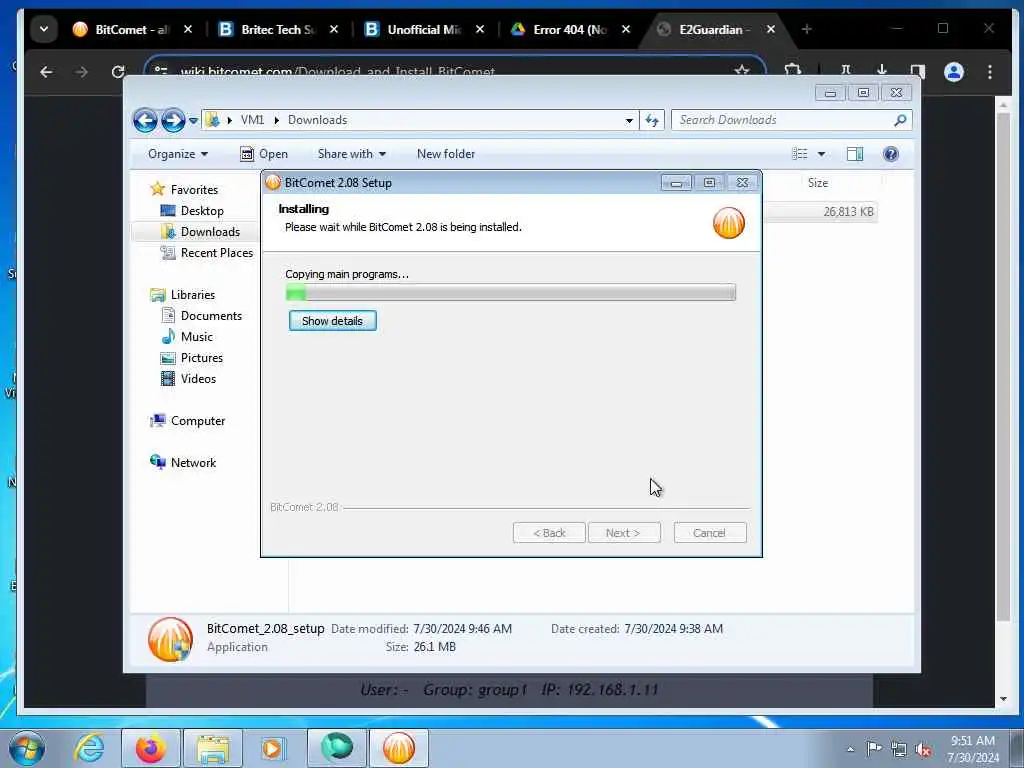This screenshot has height=768, width=1024.
Task: Open recent locations dropdown beside Explorer arrows
Action: [x=193, y=121]
